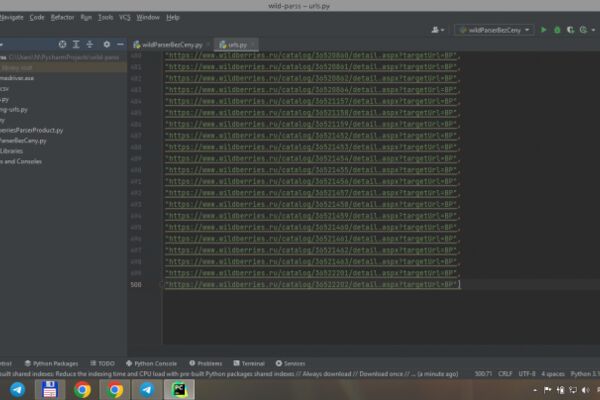Image resolution: width=600 pixels, height=400 pixels.
Task: Open the Code menu
Action: 37,18
